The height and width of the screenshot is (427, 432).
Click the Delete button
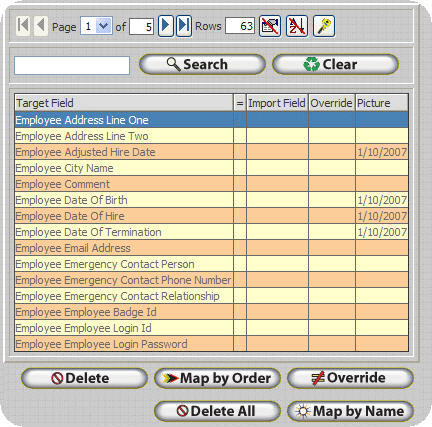[x=84, y=378]
